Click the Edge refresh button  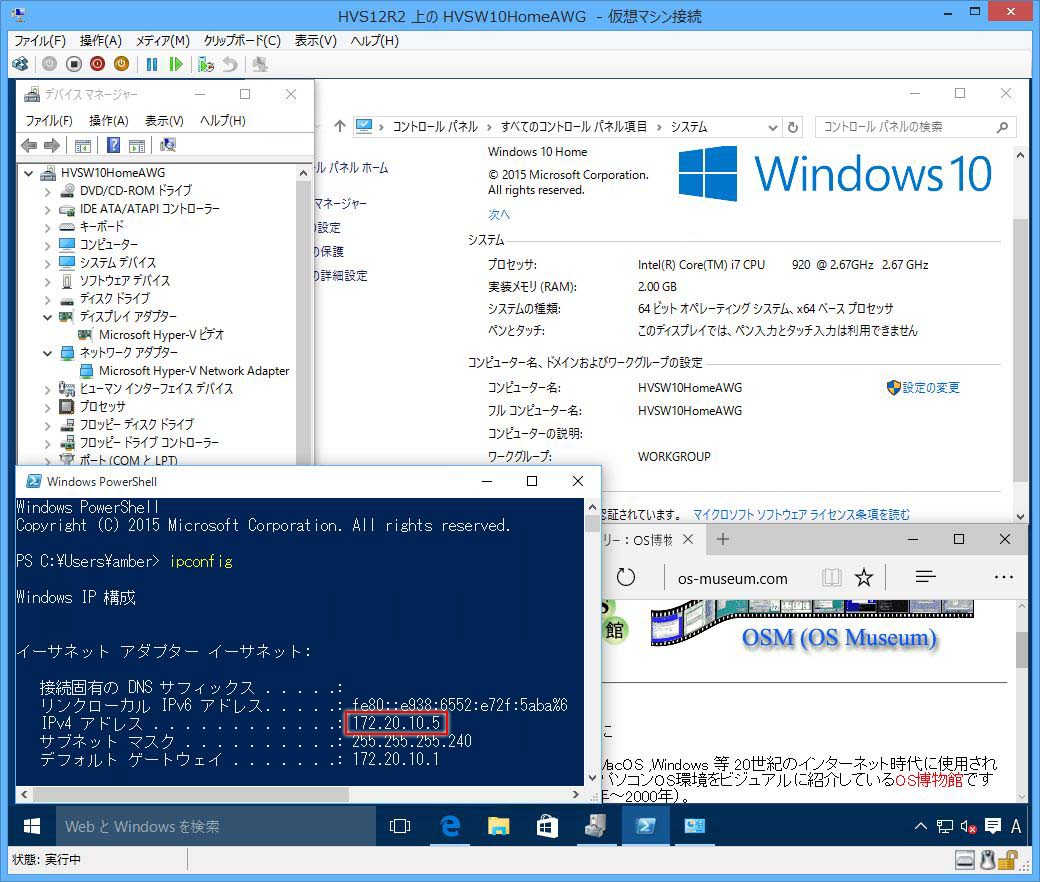pos(625,578)
